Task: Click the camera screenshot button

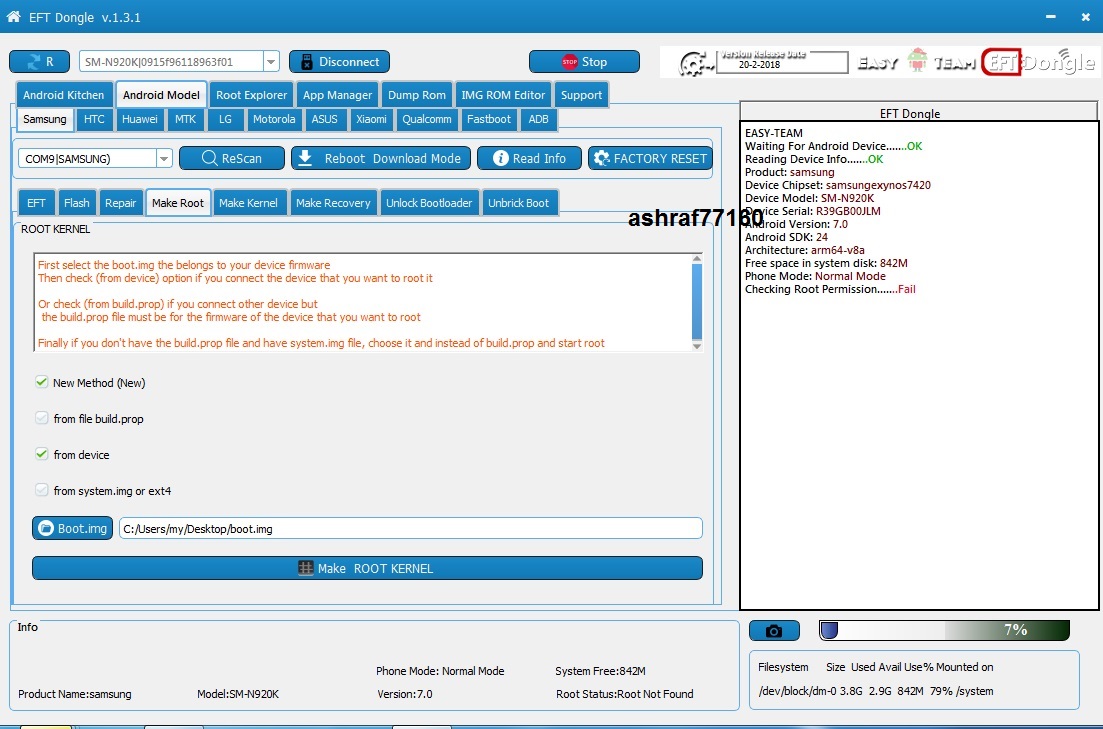Action: (774, 630)
